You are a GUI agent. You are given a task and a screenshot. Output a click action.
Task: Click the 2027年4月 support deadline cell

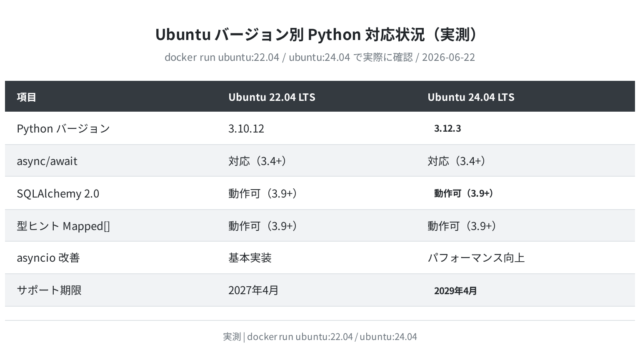click(253, 290)
